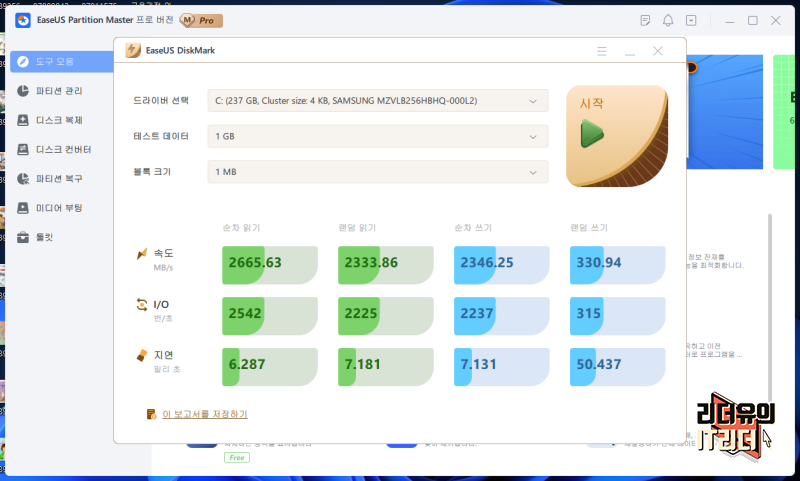800x481 pixels.
Task: Click the 랜덤 쓰기 column header
Action: 589,227
